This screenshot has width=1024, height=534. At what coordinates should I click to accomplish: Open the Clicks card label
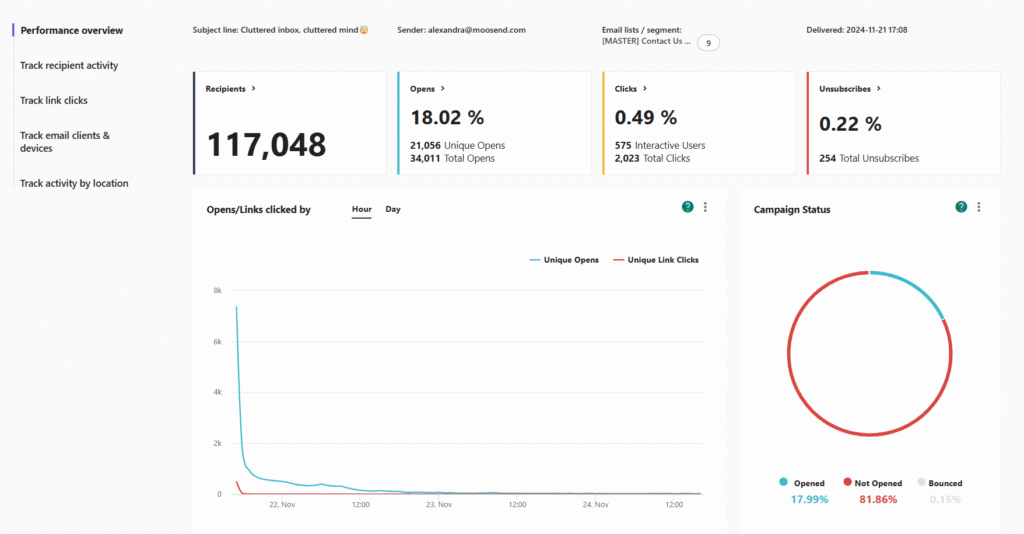tap(626, 89)
